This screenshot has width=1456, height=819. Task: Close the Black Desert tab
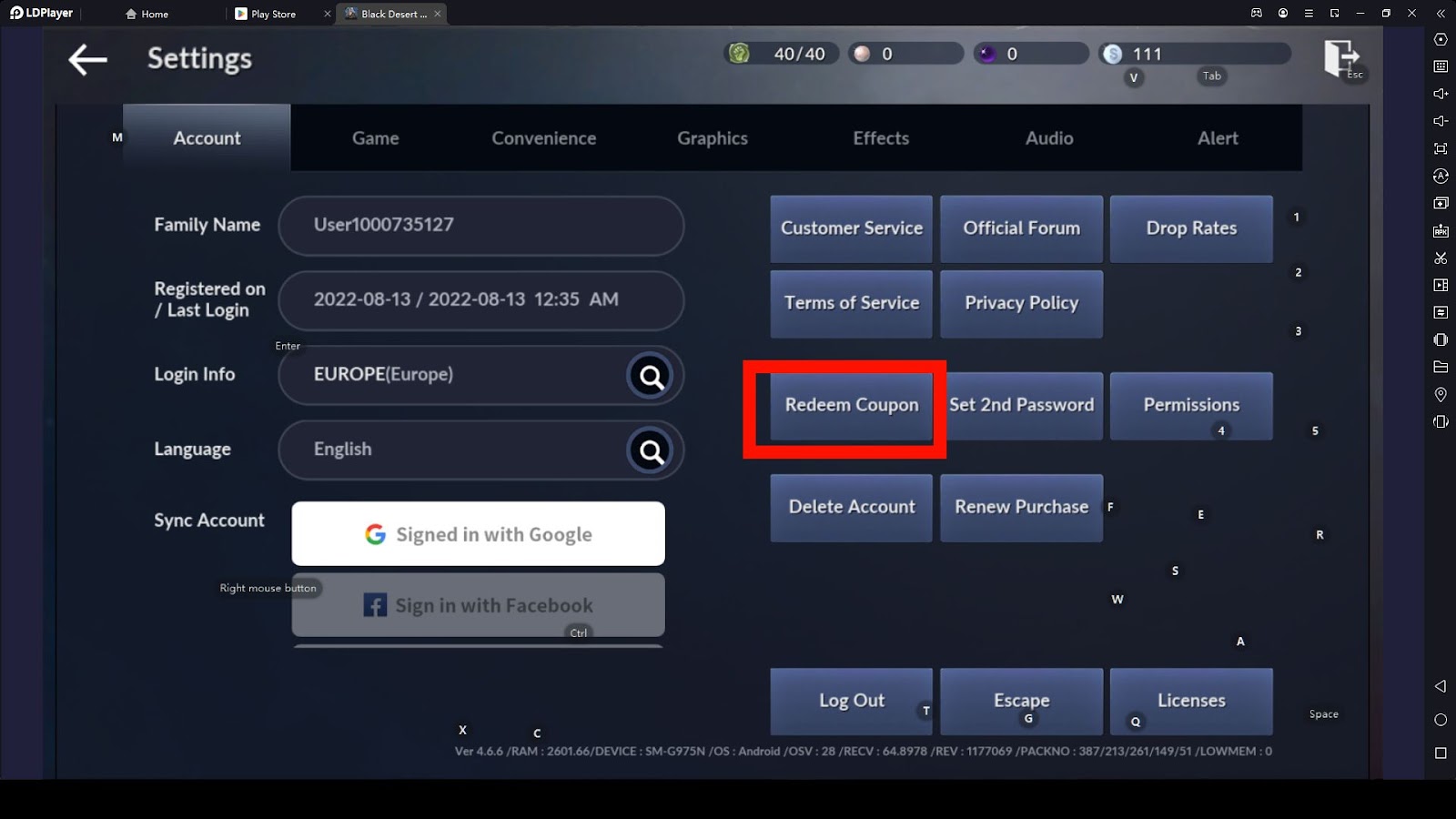tap(438, 14)
